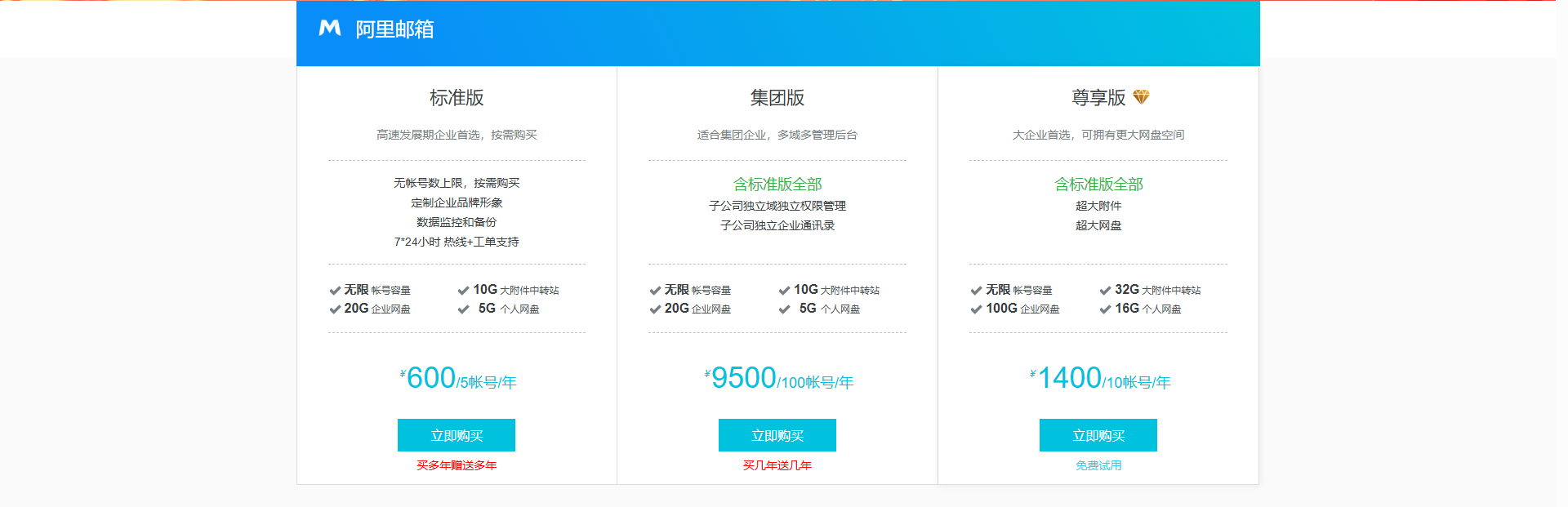Click checkmark icon beside 16G 个人网盘

coord(1105,309)
